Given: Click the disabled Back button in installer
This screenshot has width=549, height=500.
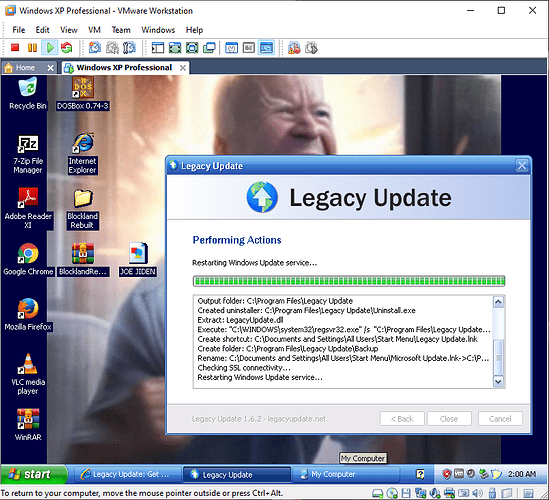Looking at the screenshot, I should (402, 419).
